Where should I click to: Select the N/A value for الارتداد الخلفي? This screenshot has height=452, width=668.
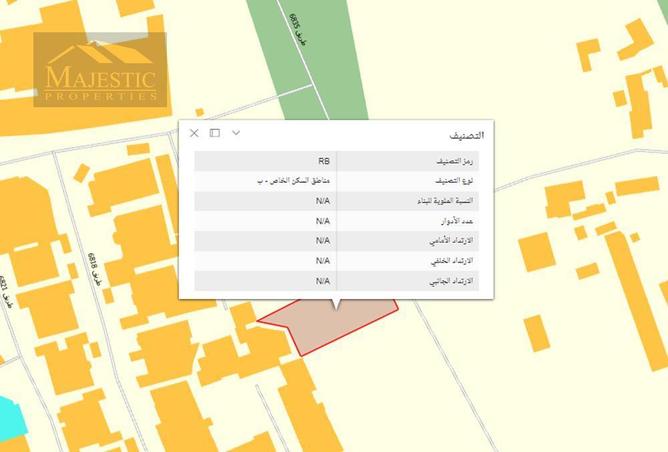coord(323,261)
